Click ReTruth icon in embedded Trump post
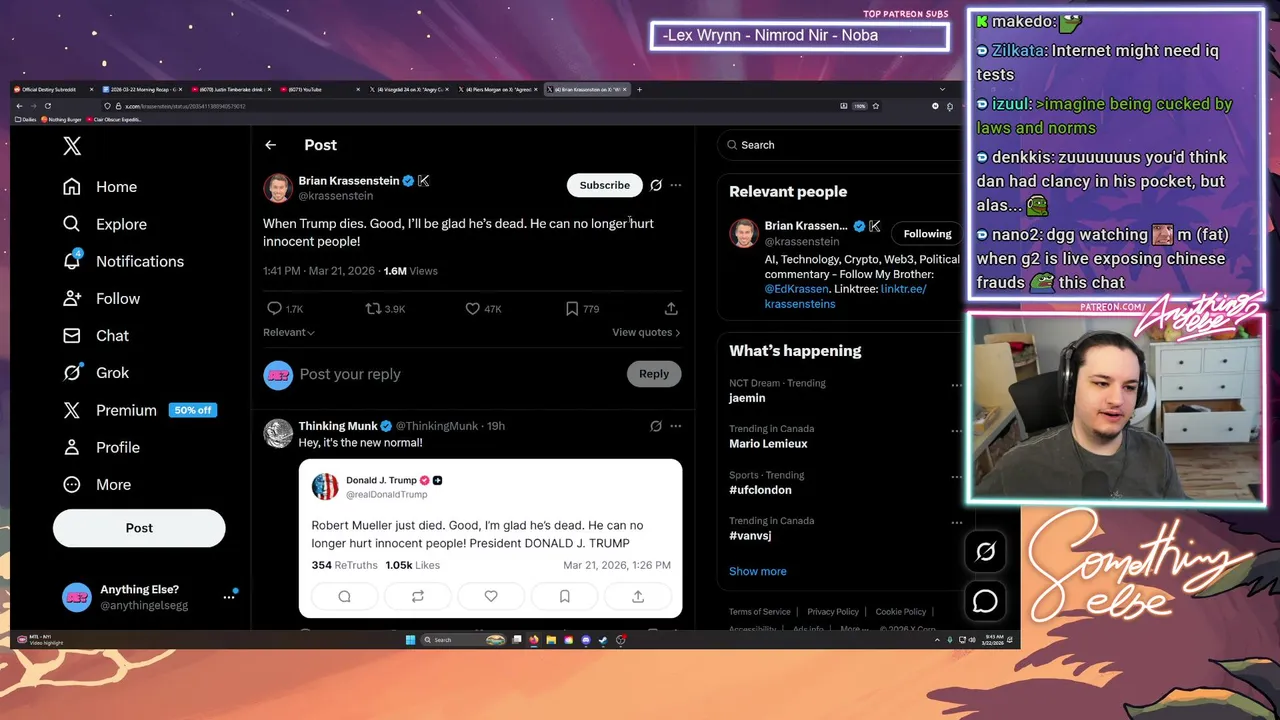This screenshot has height=720, width=1280. [x=418, y=596]
